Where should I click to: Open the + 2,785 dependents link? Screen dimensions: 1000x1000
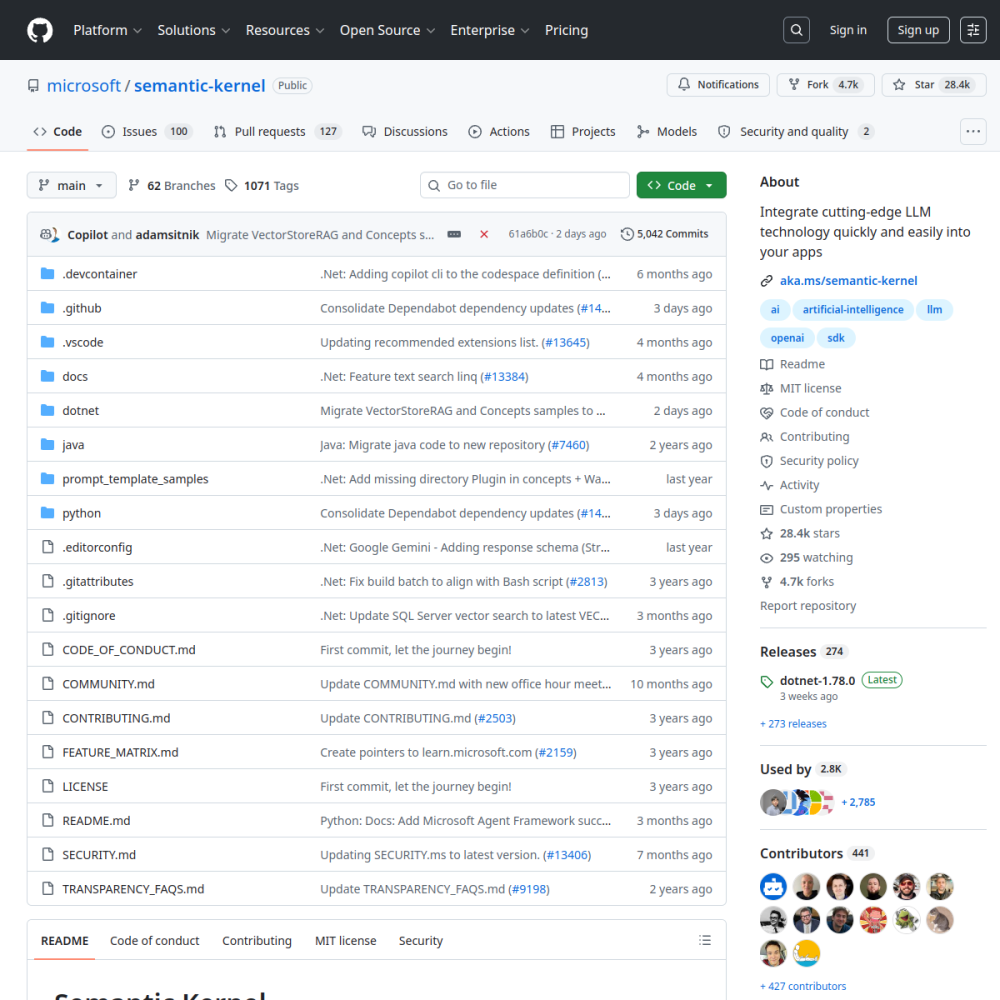(858, 802)
